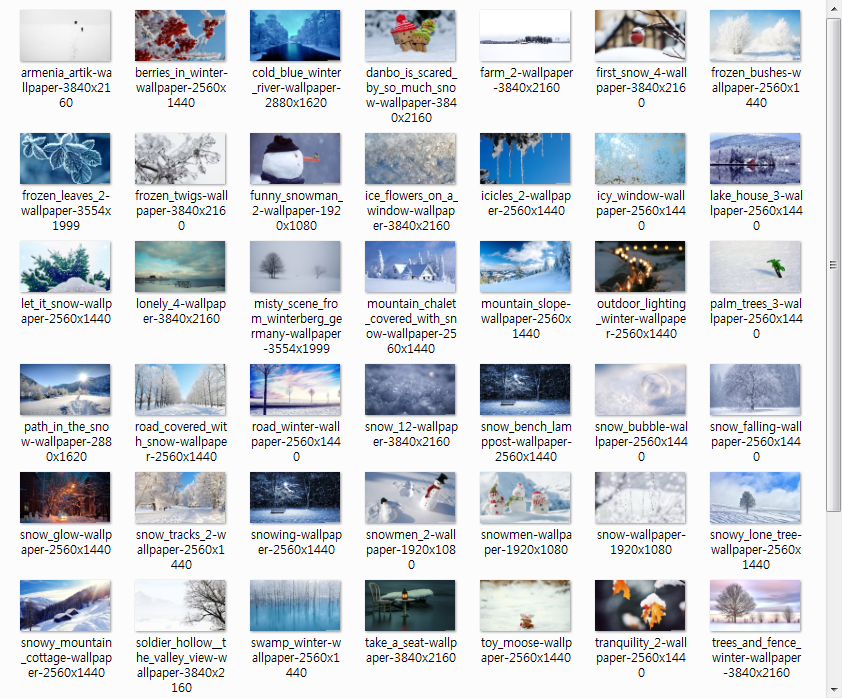The height and width of the screenshot is (698, 842).
Task: Choose the icy_window wallpaper thumbnail
Action: click(x=640, y=158)
